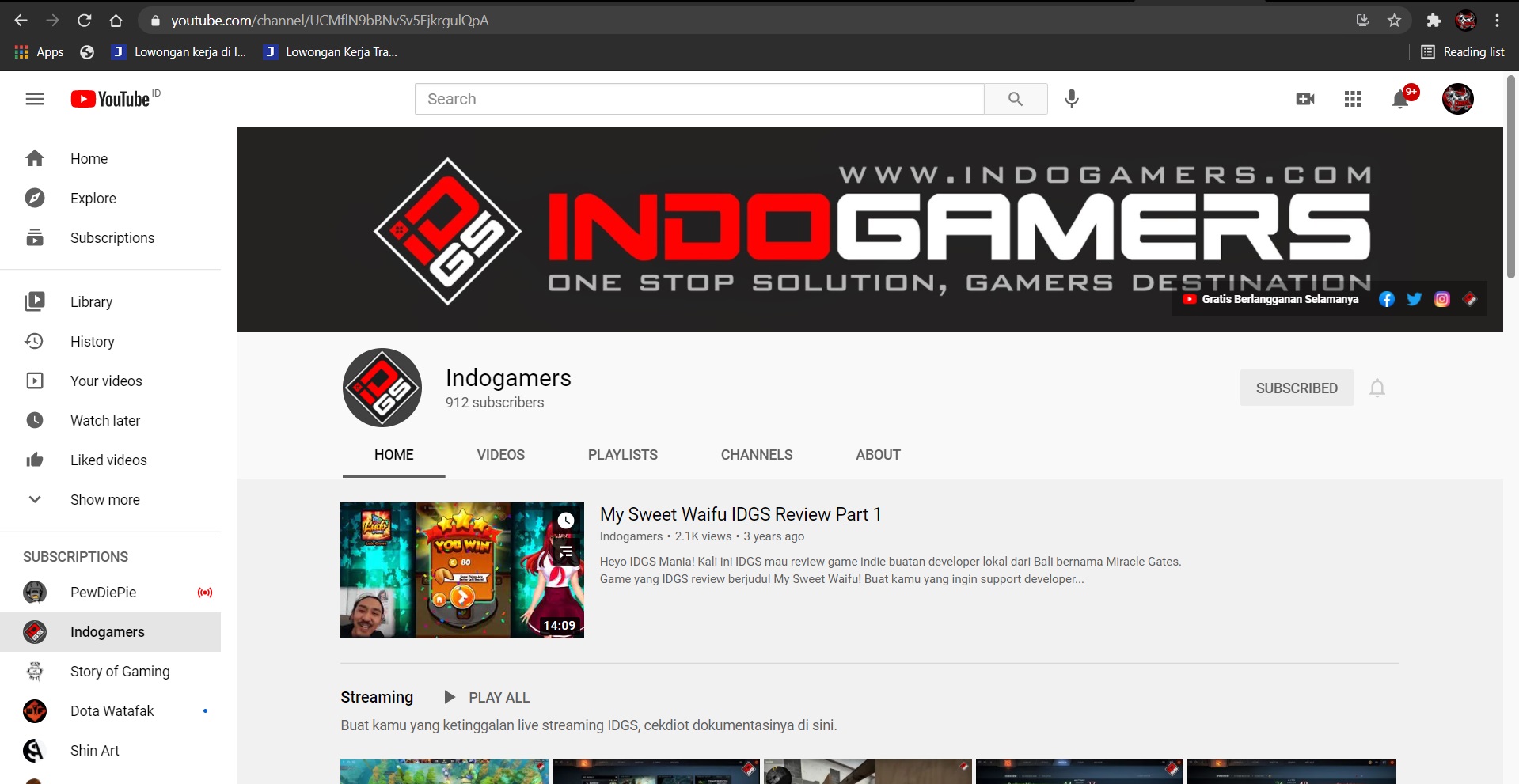
Task: Open the 'Lowongan Kerja Tra...' bookmark
Action: click(331, 52)
